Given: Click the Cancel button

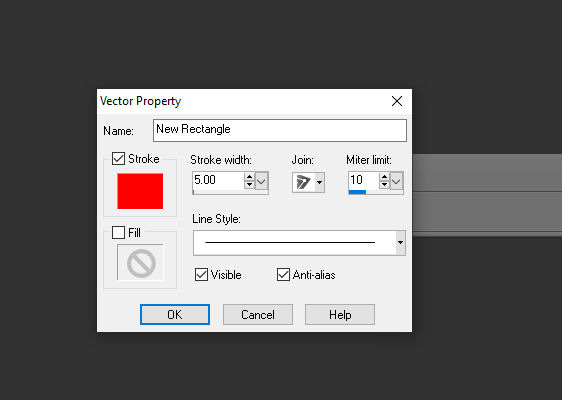Looking at the screenshot, I should point(258,315).
